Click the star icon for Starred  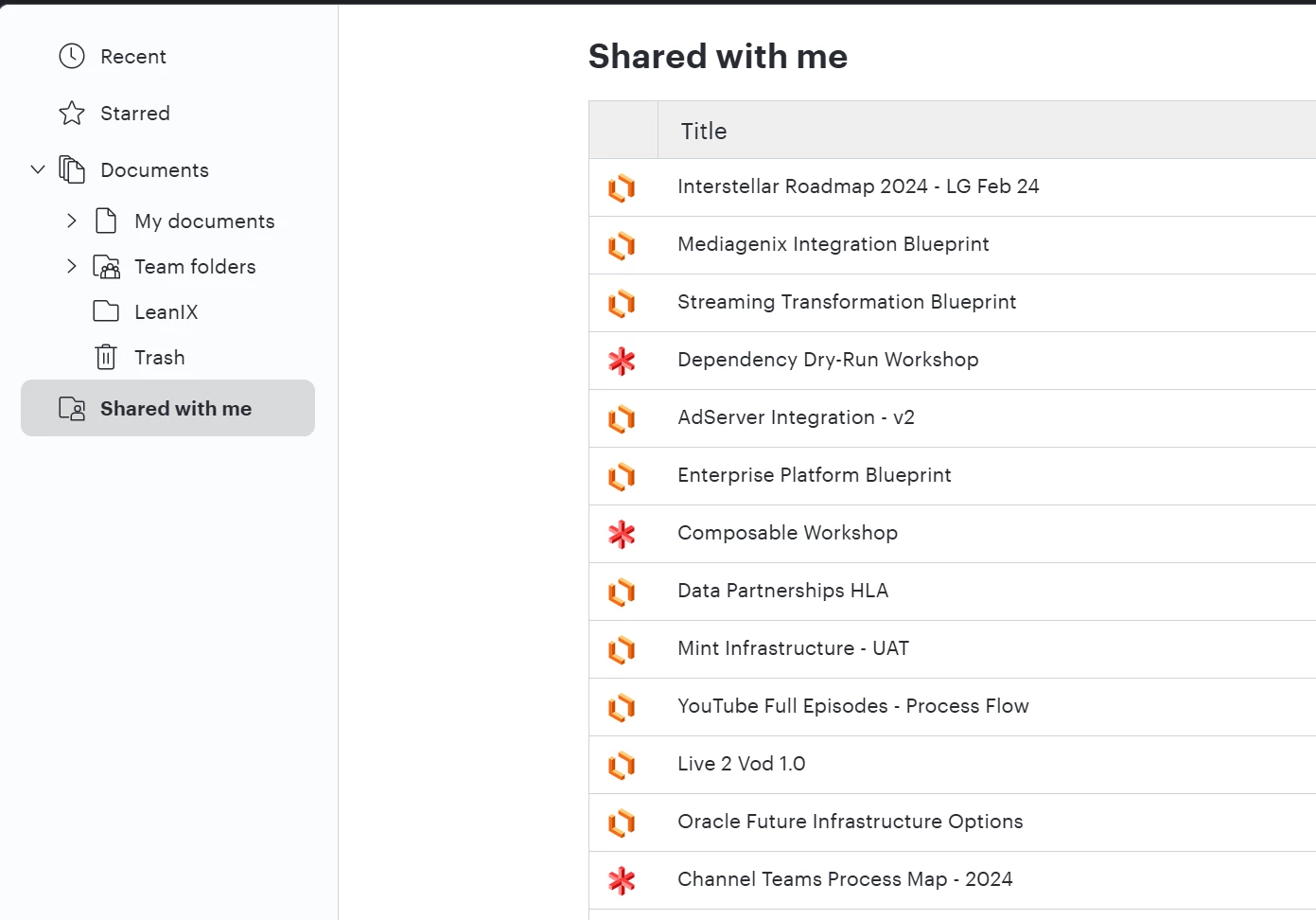pos(72,114)
